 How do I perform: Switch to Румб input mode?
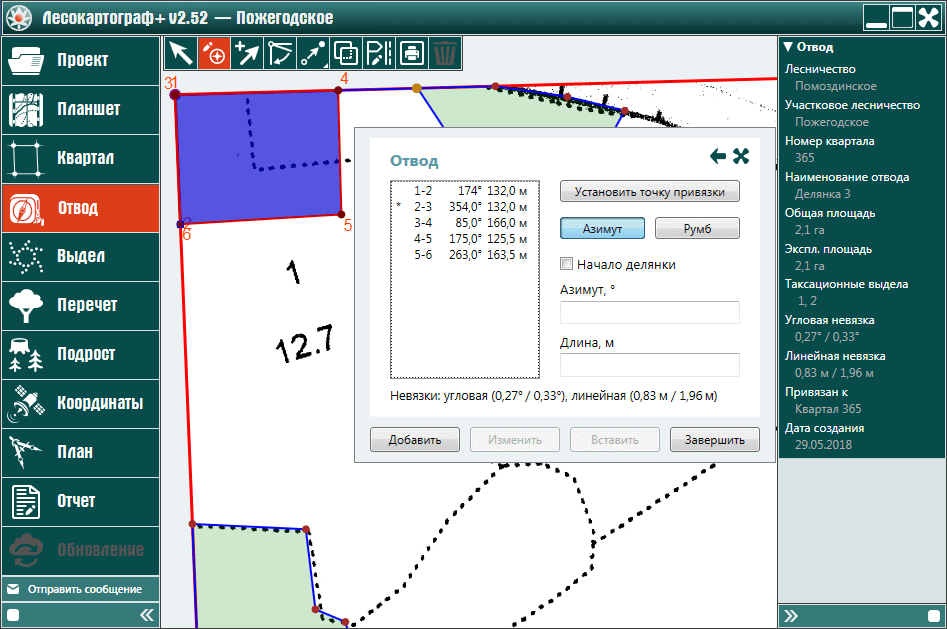[x=696, y=229]
